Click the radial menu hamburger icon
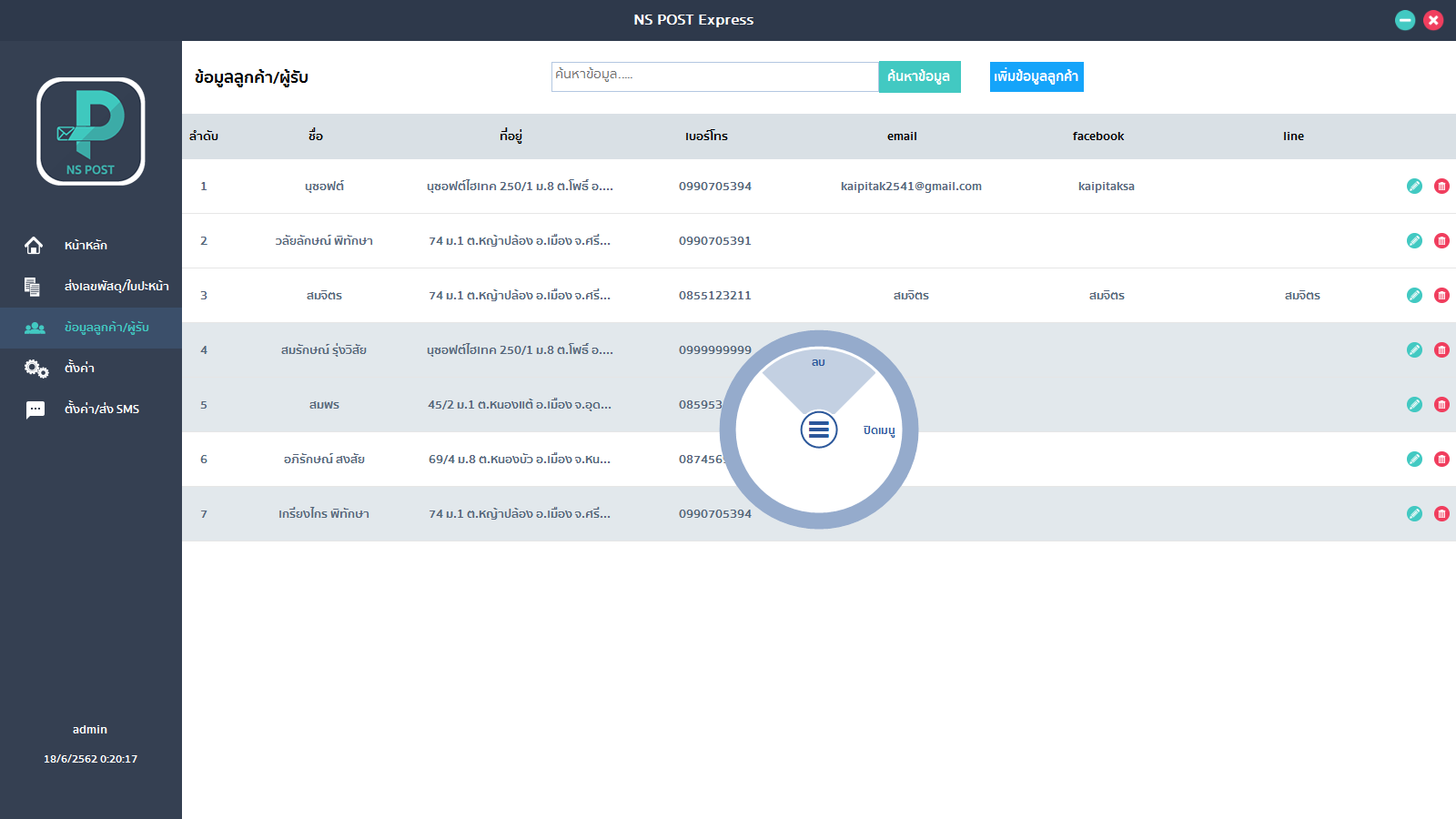This screenshot has width=1456, height=819. (819, 430)
